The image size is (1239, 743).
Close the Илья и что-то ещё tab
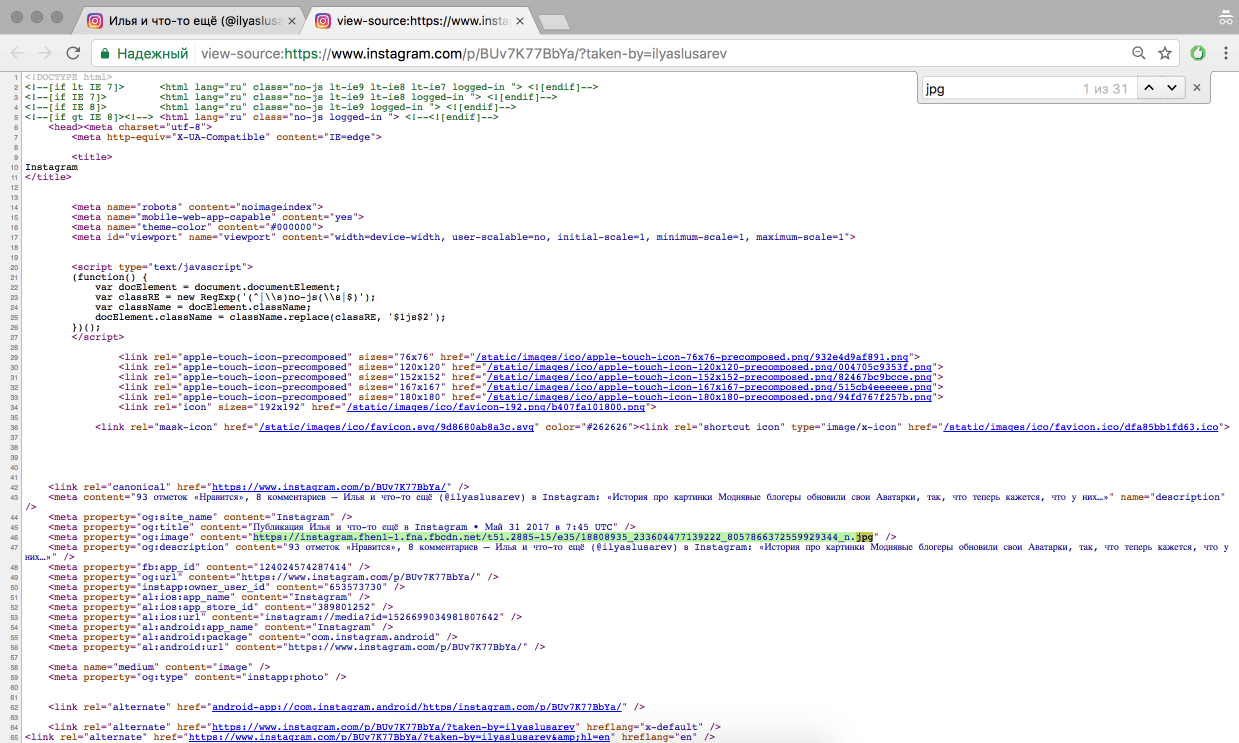point(292,21)
